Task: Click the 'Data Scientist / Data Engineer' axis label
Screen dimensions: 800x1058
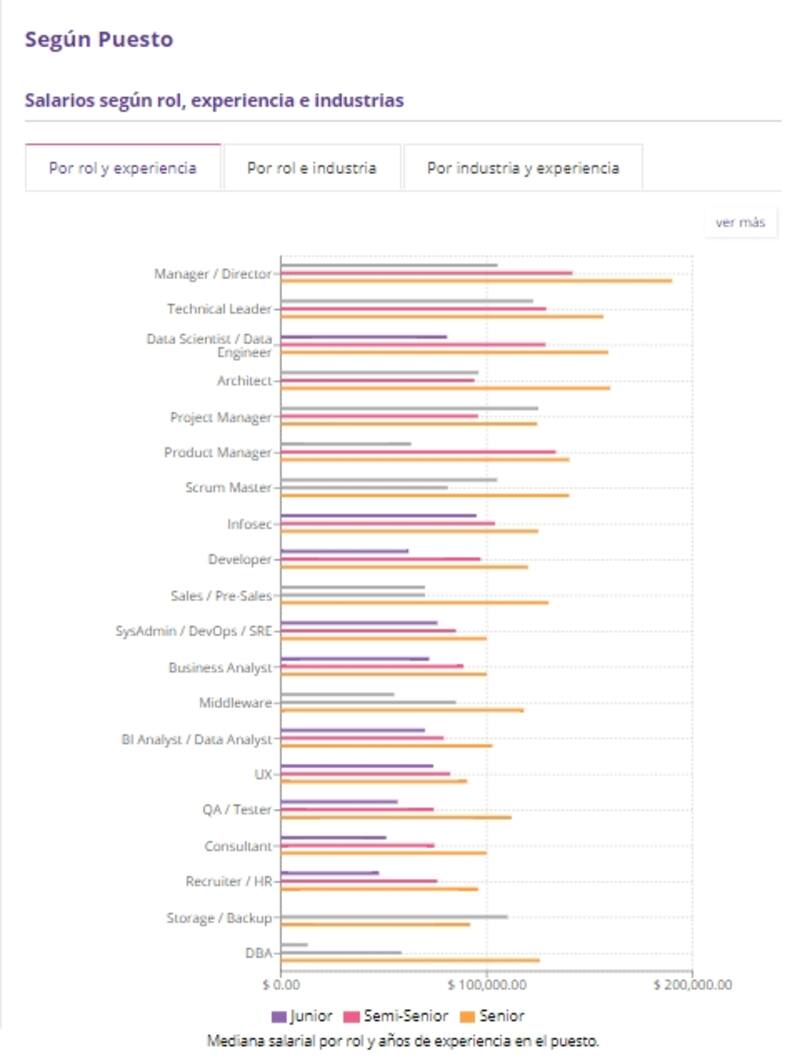Action: click(x=209, y=345)
